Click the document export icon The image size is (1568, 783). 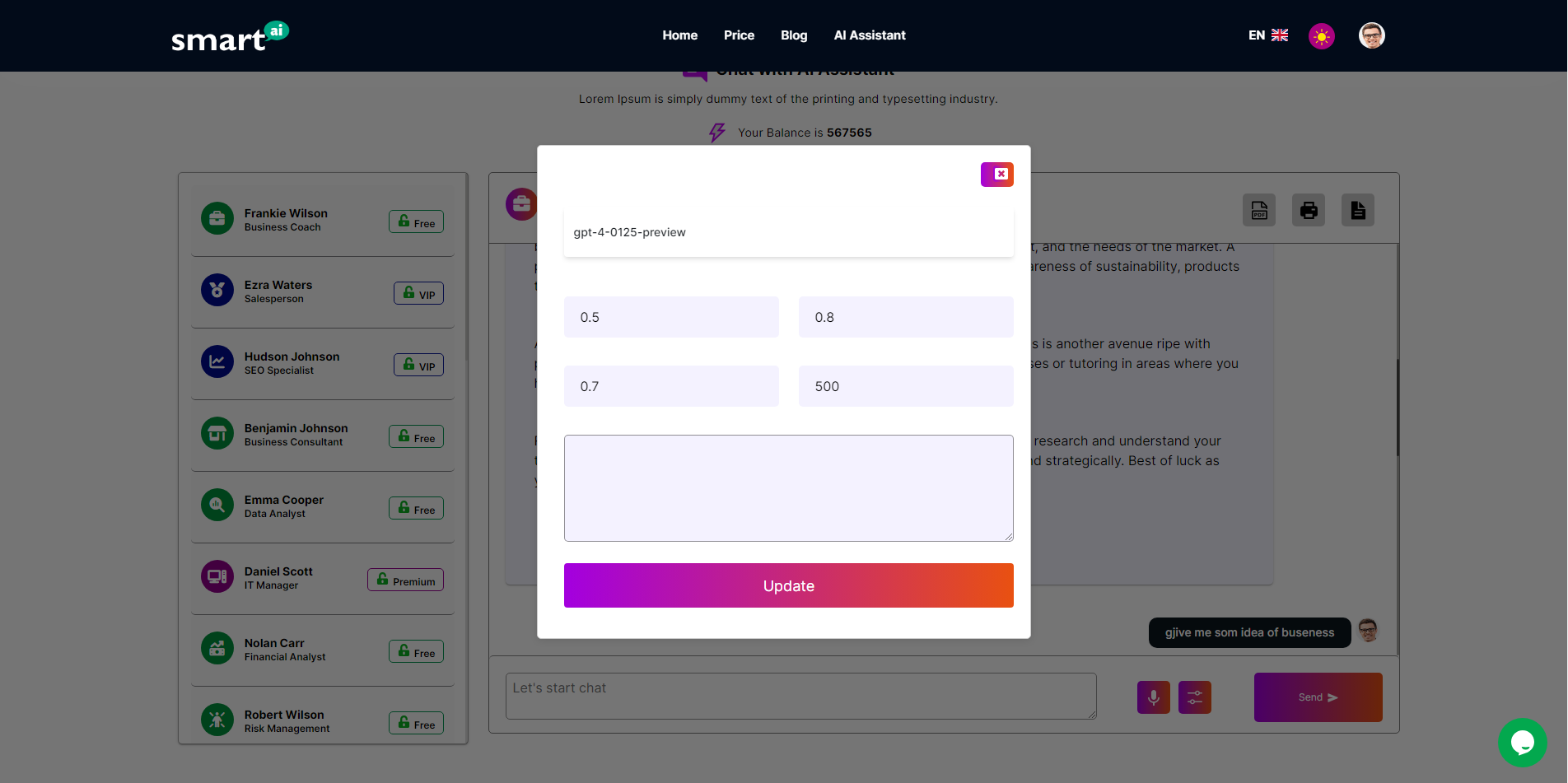point(1357,211)
